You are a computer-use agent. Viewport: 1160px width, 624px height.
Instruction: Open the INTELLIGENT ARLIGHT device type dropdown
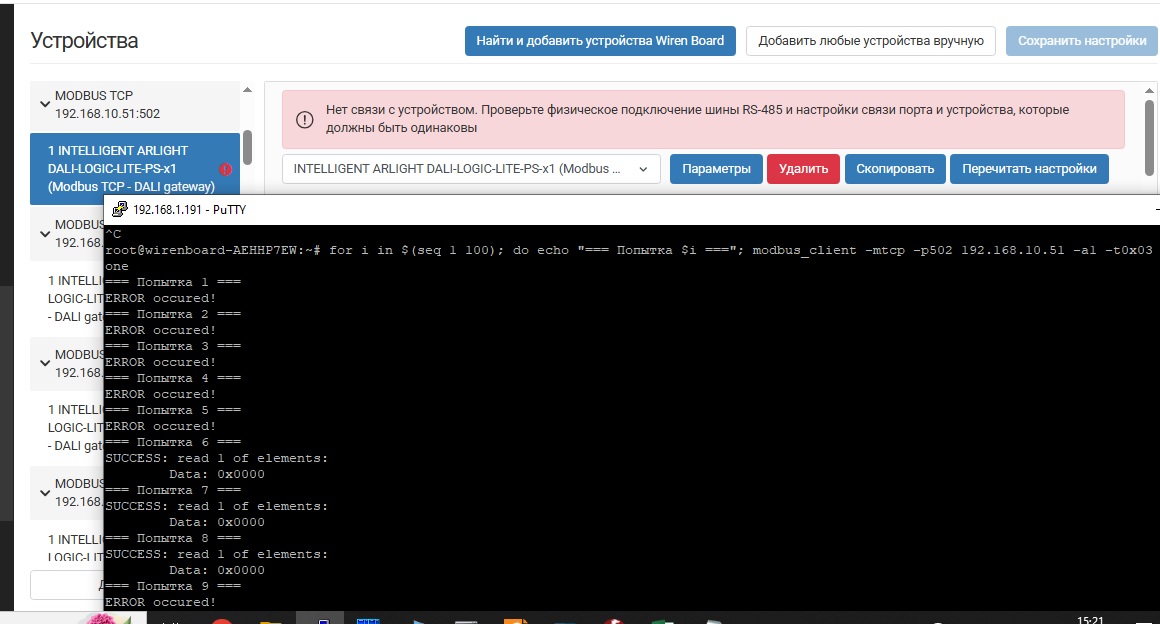pos(471,169)
